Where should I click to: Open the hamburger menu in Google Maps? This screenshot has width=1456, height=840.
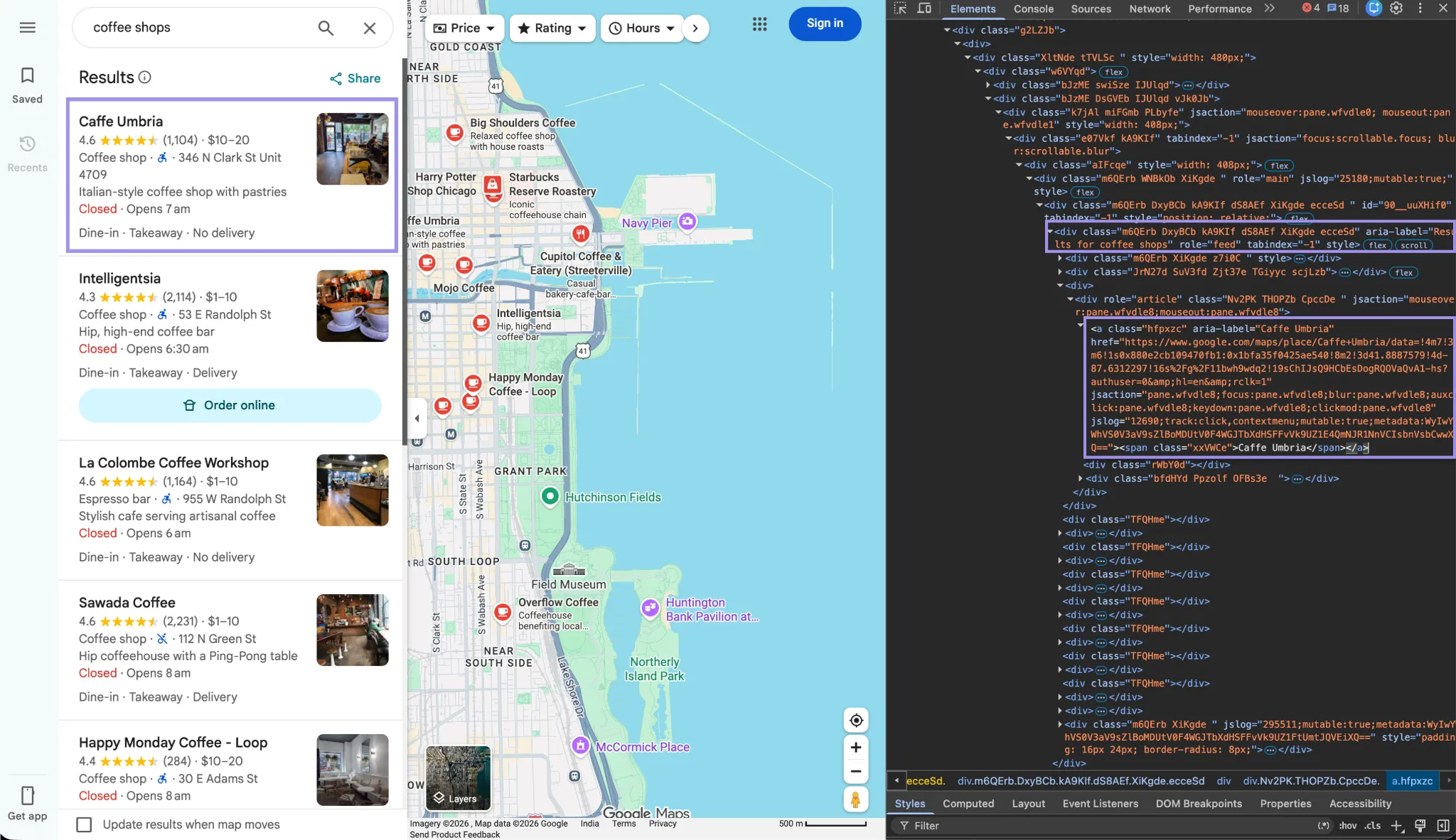27,27
